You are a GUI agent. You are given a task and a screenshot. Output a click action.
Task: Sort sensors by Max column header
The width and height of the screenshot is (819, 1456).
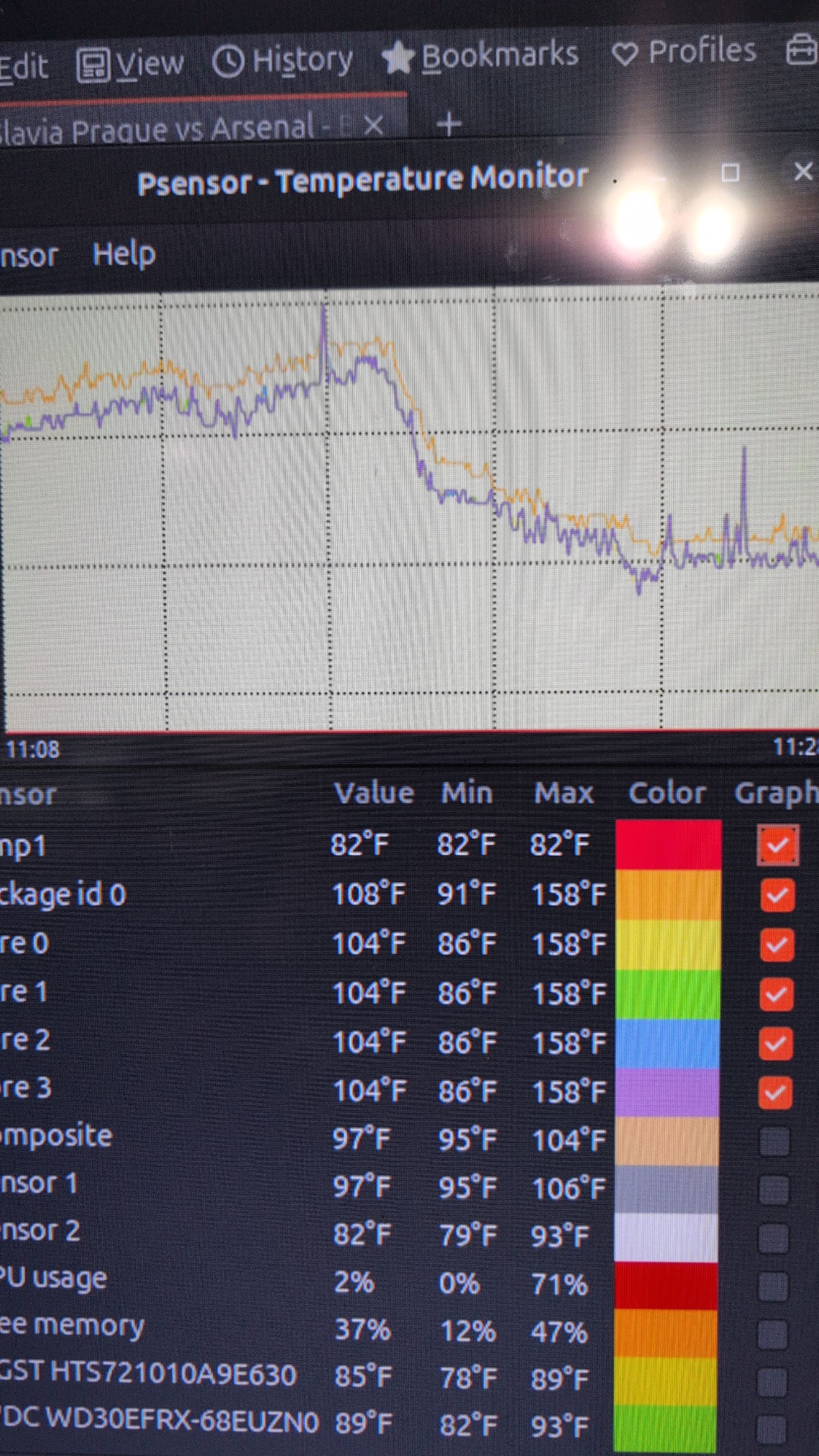point(564,793)
